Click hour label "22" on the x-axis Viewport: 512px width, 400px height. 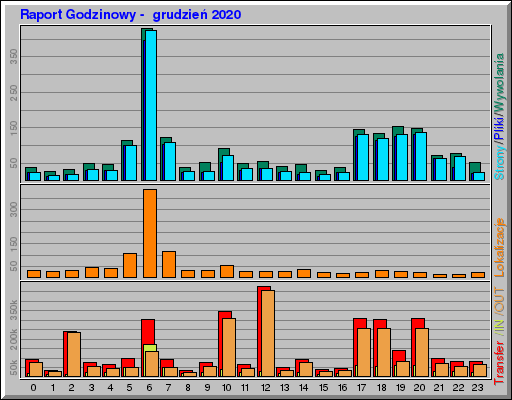point(458,388)
